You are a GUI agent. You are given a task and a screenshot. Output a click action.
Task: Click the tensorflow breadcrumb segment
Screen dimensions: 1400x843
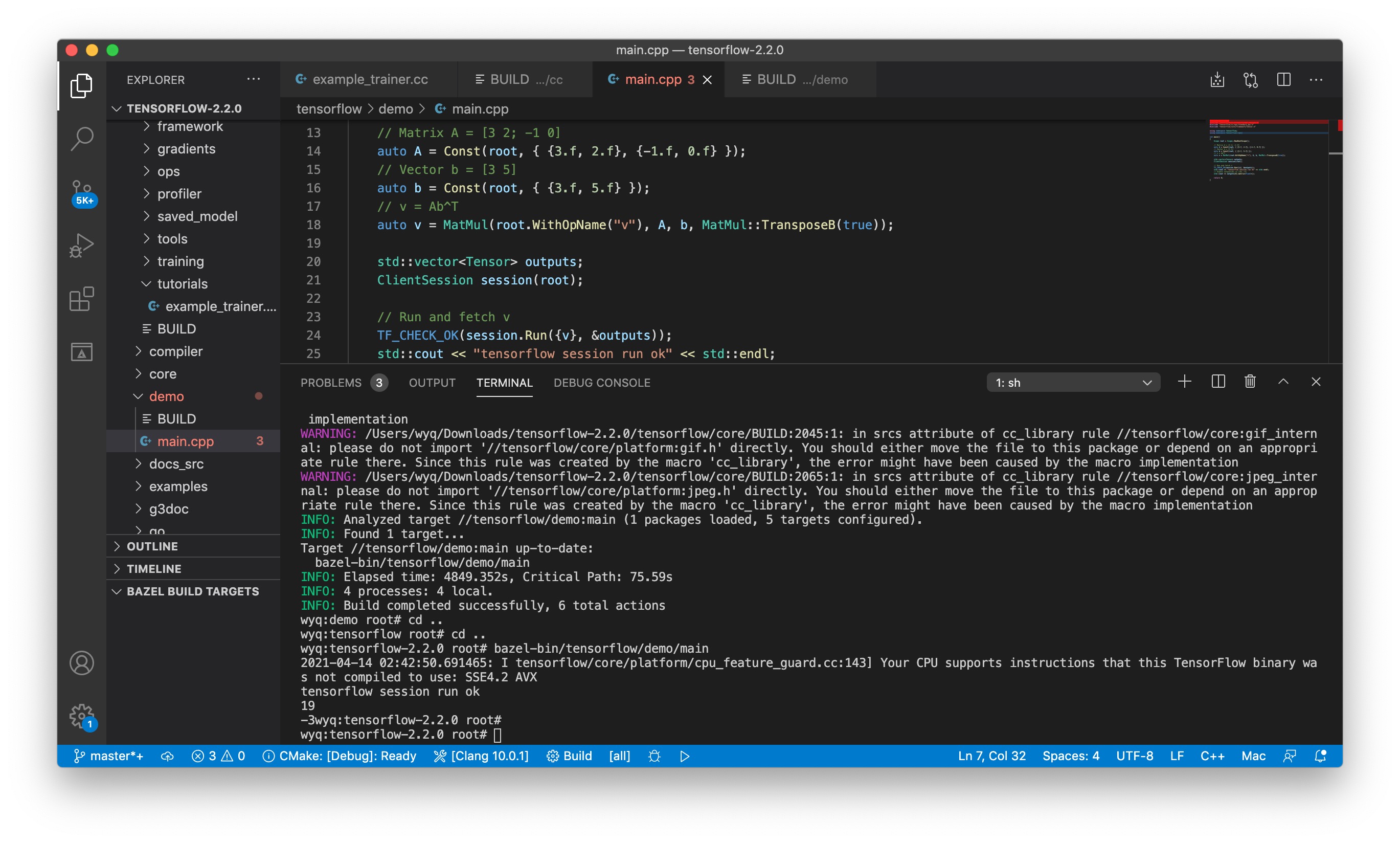pos(329,109)
